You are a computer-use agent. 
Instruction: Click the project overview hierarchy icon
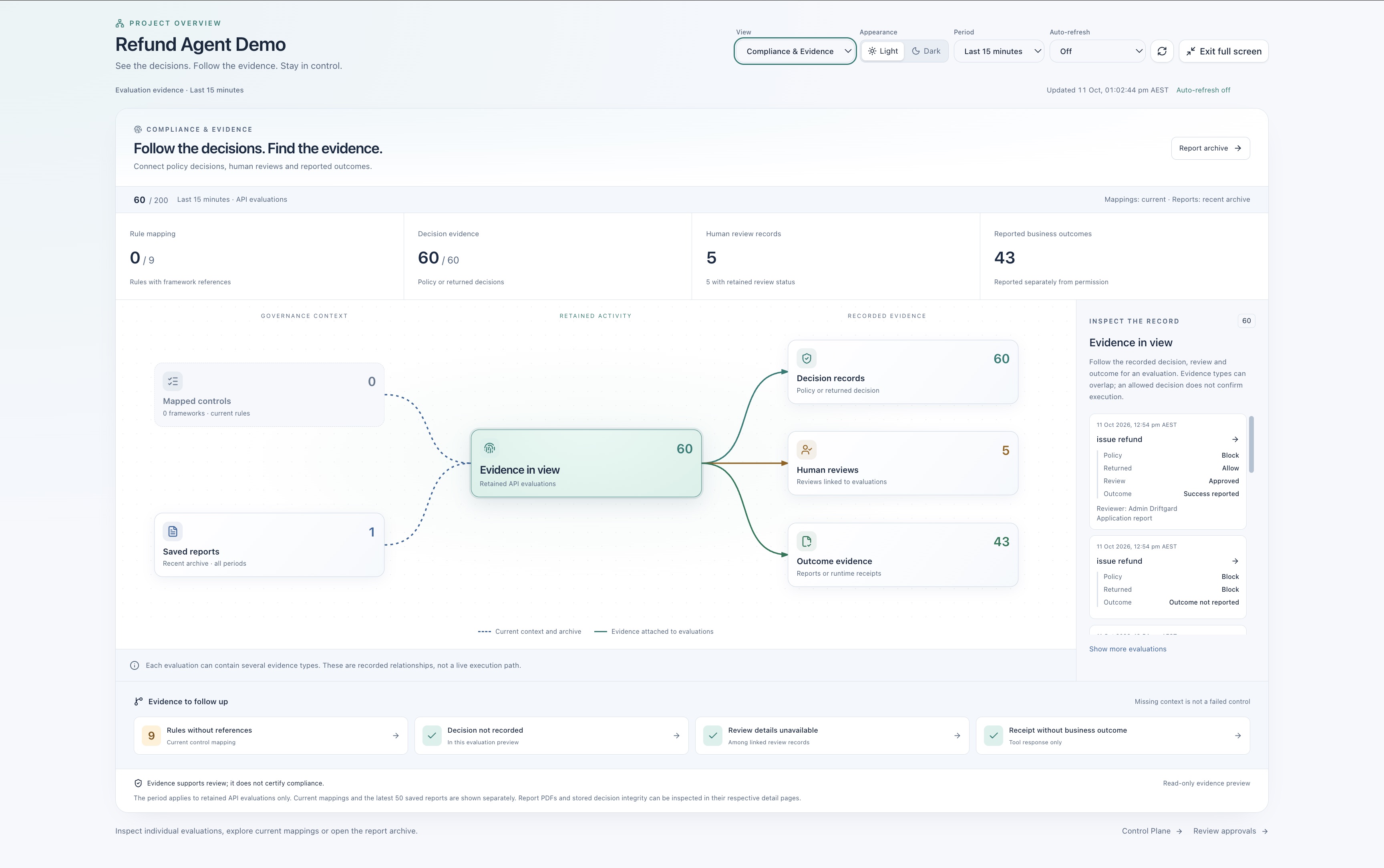pos(119,24)
